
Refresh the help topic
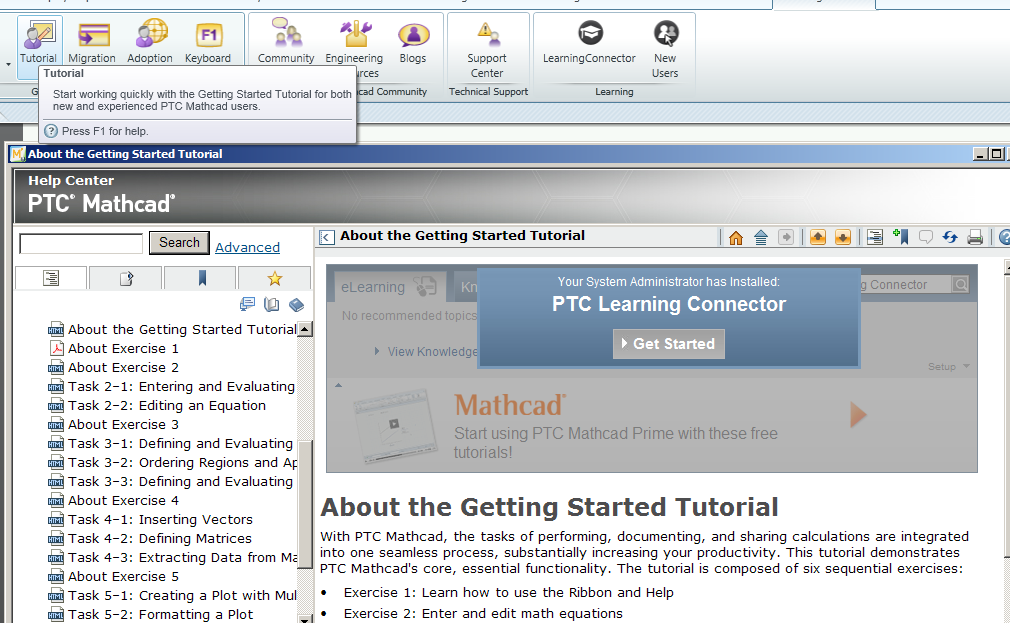click(x=950, y=238)
